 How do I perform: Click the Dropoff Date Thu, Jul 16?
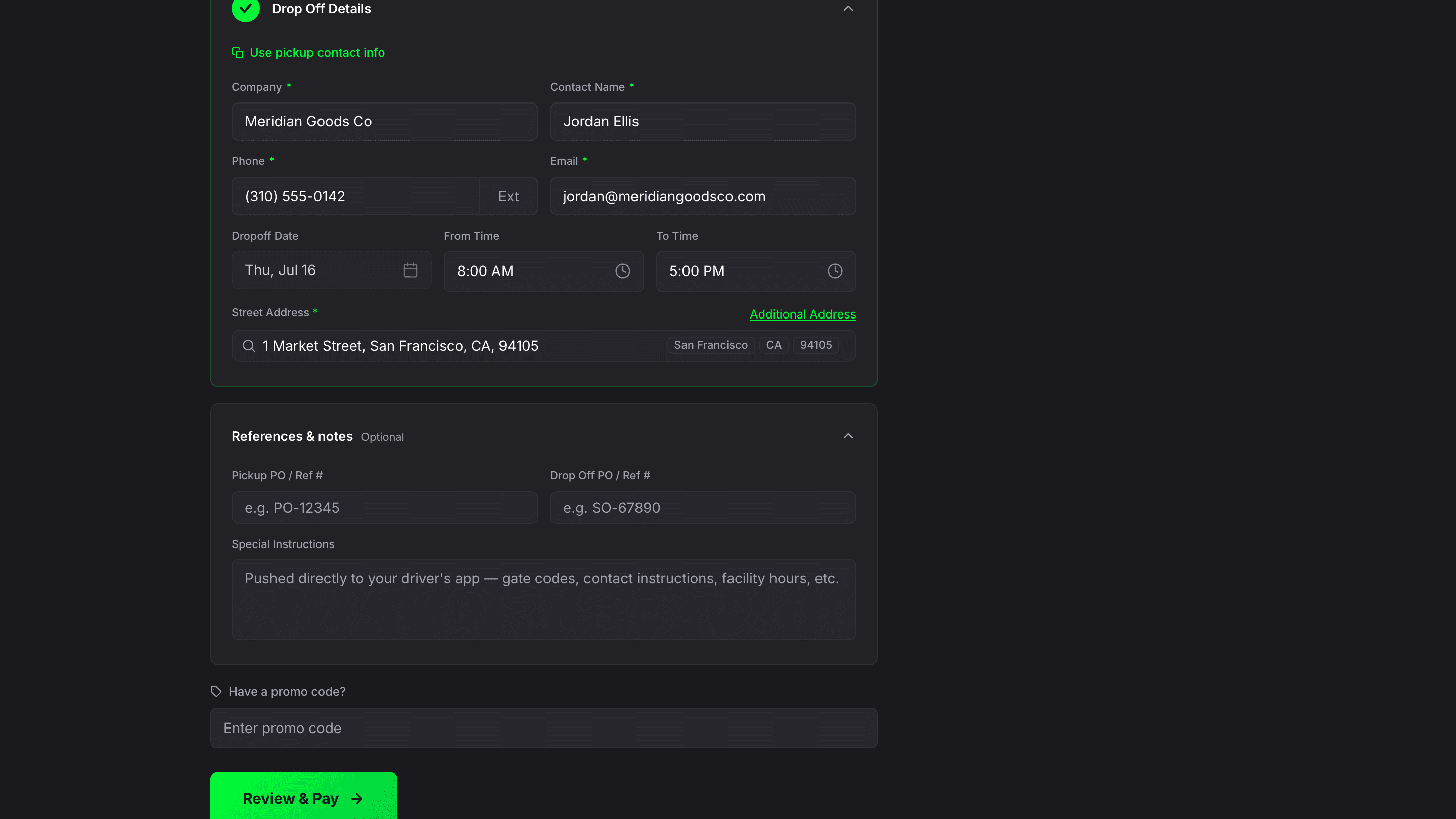(x=331, y=270)
